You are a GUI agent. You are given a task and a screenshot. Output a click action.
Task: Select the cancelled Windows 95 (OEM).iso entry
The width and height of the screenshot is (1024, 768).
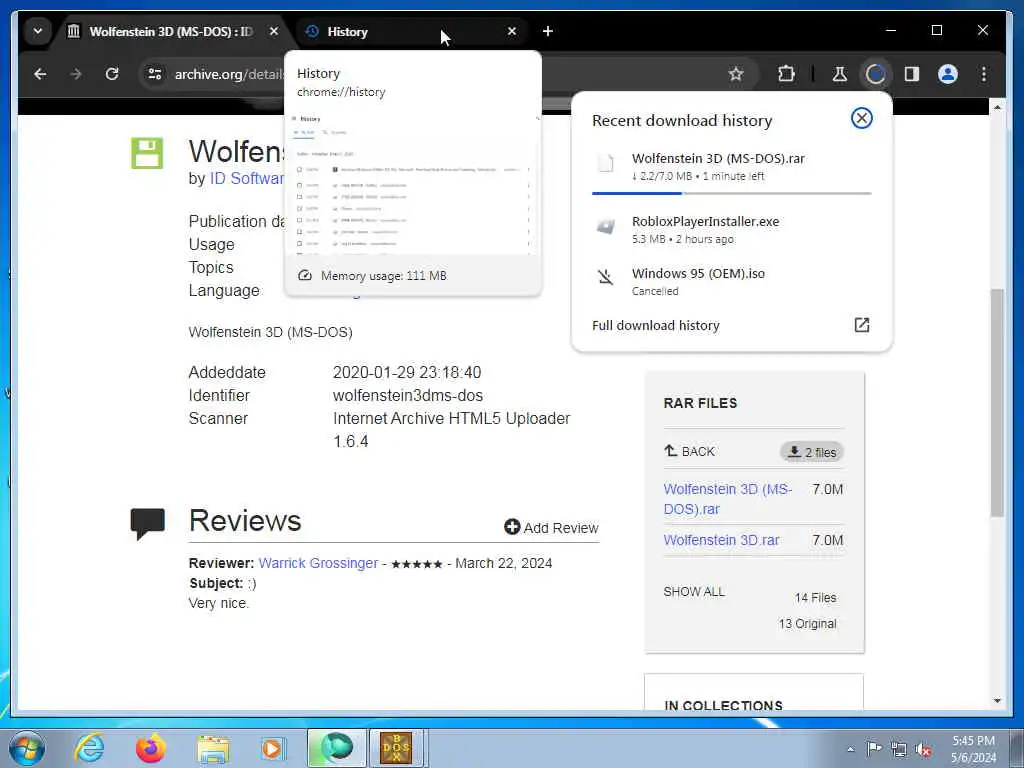tap(731, 281)
